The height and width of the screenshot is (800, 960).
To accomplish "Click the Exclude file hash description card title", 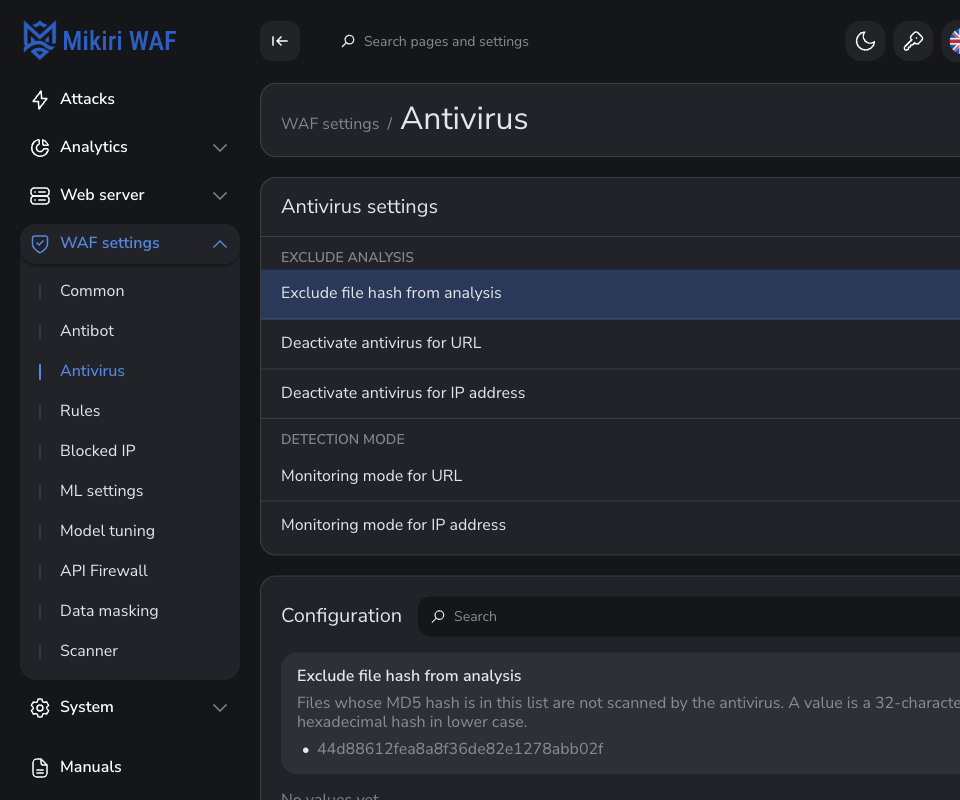I will 409,676.
